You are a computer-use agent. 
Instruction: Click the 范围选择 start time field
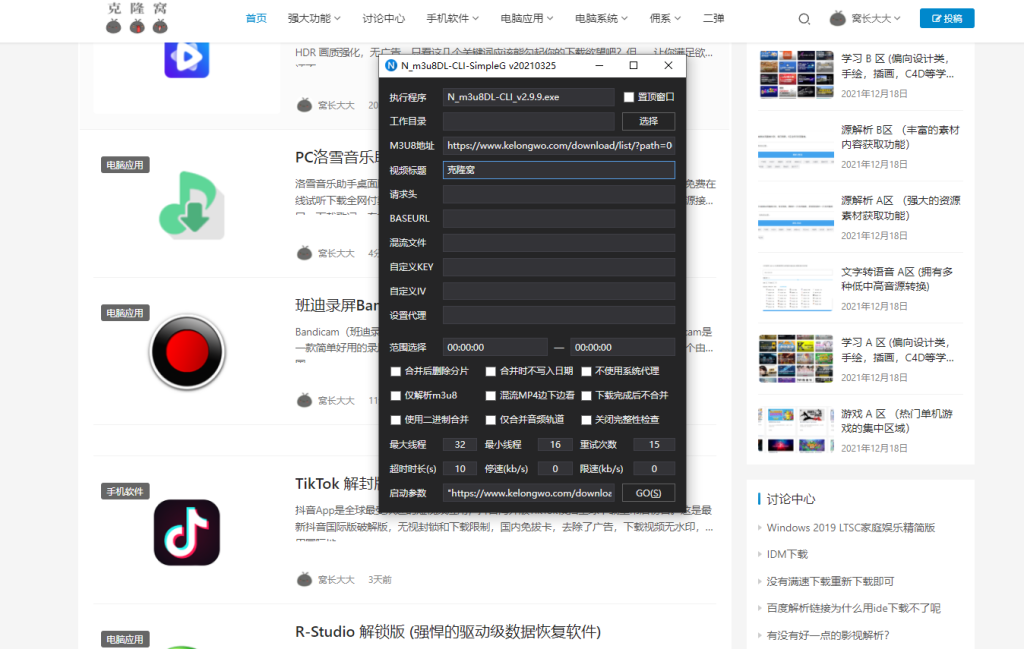(x=495, y=347)
